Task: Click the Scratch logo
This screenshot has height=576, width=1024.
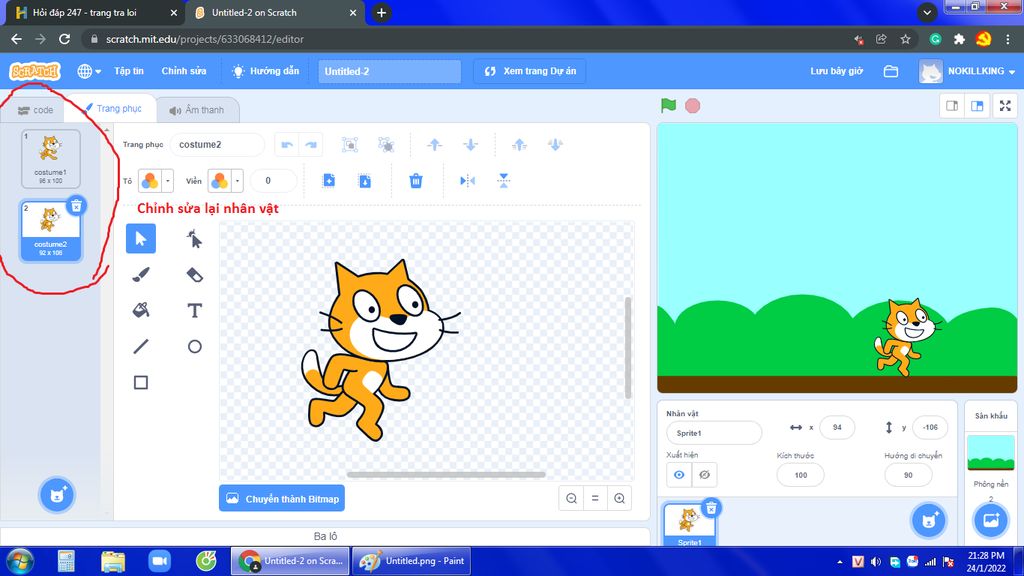Action: click(35, 71)
